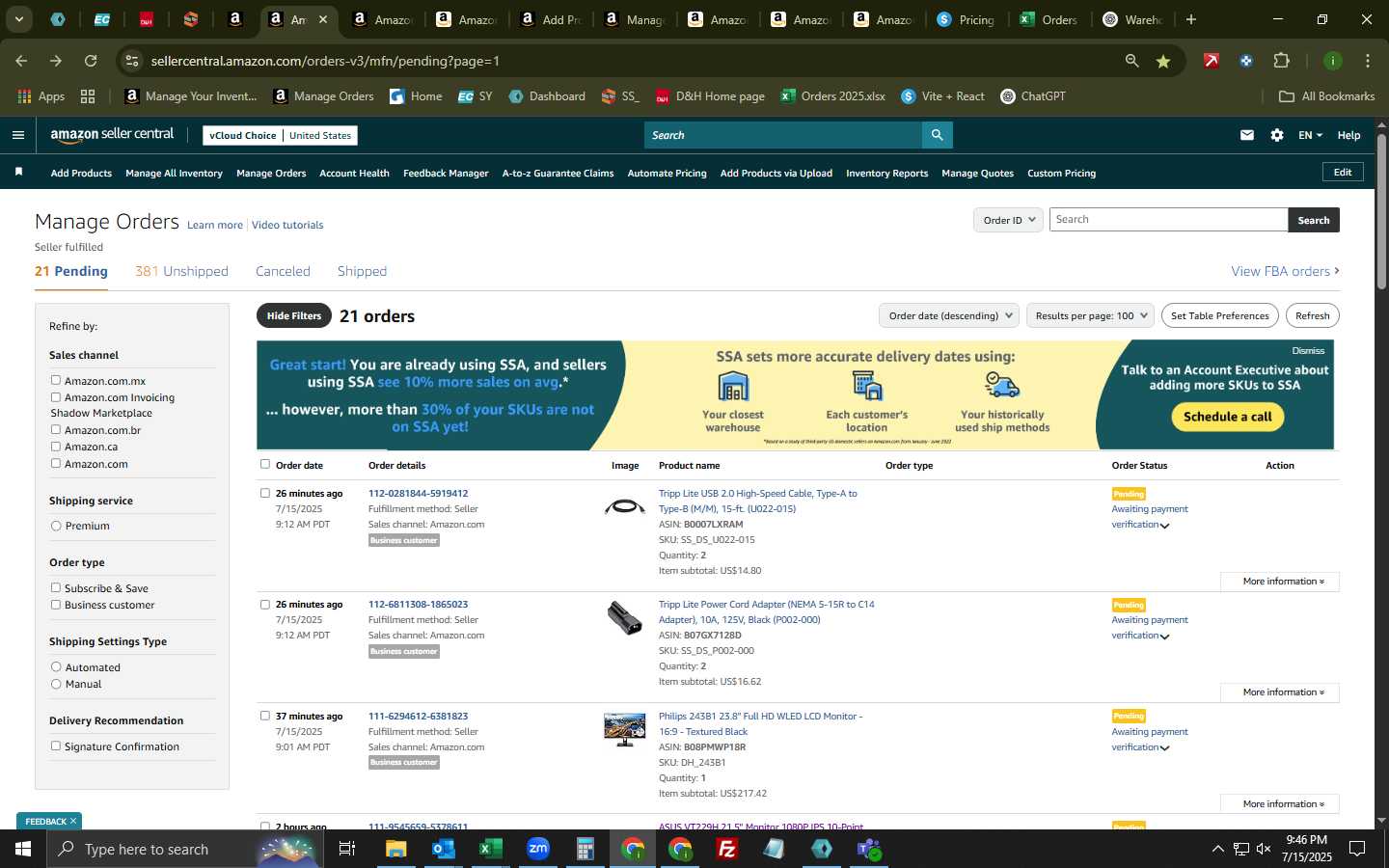Switch to 381 Unshipped tab
The height and width of the screenshot is (868, 1389).
(181, 271)
